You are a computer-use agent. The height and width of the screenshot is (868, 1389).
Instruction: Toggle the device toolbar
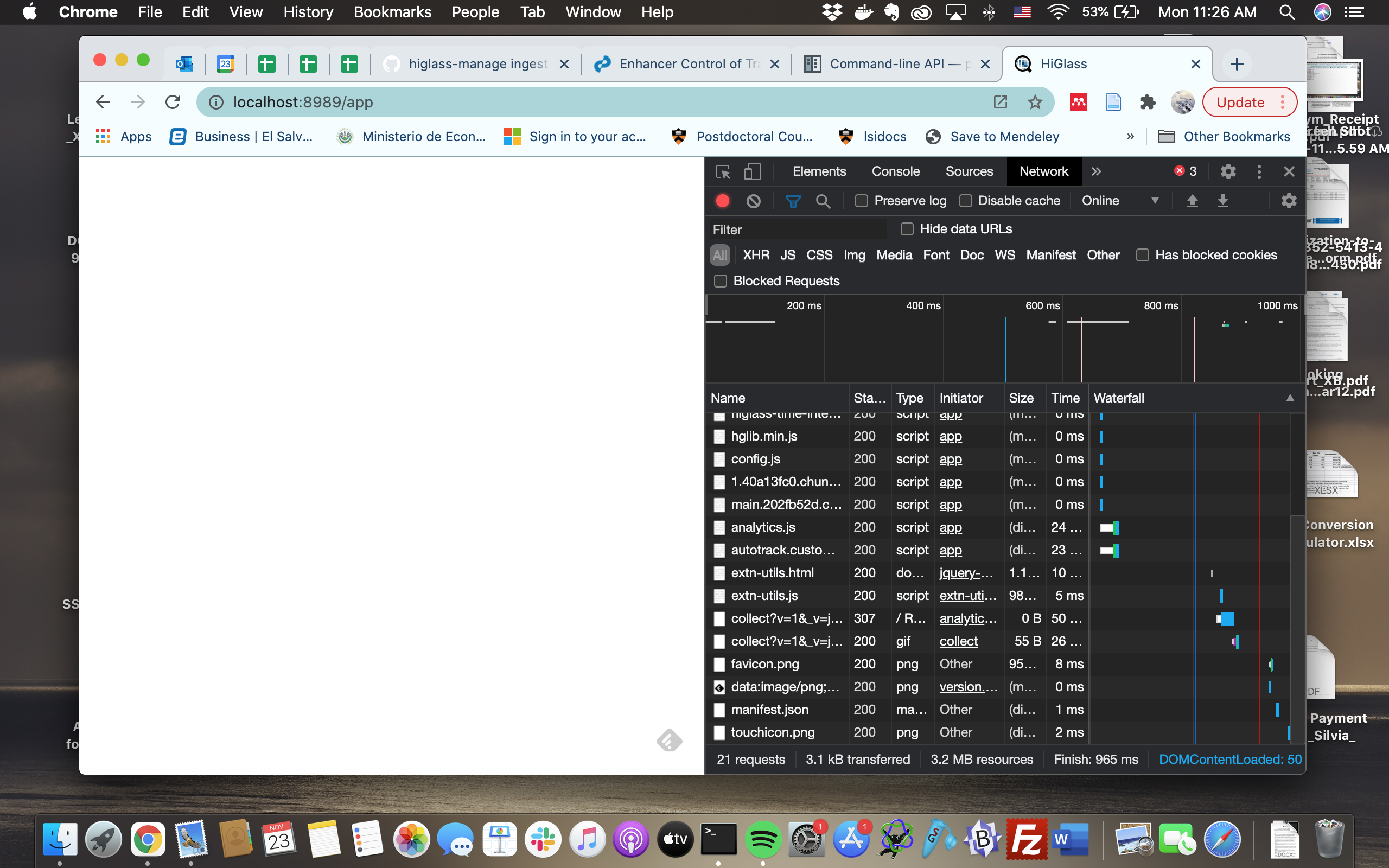pos(752,171)
